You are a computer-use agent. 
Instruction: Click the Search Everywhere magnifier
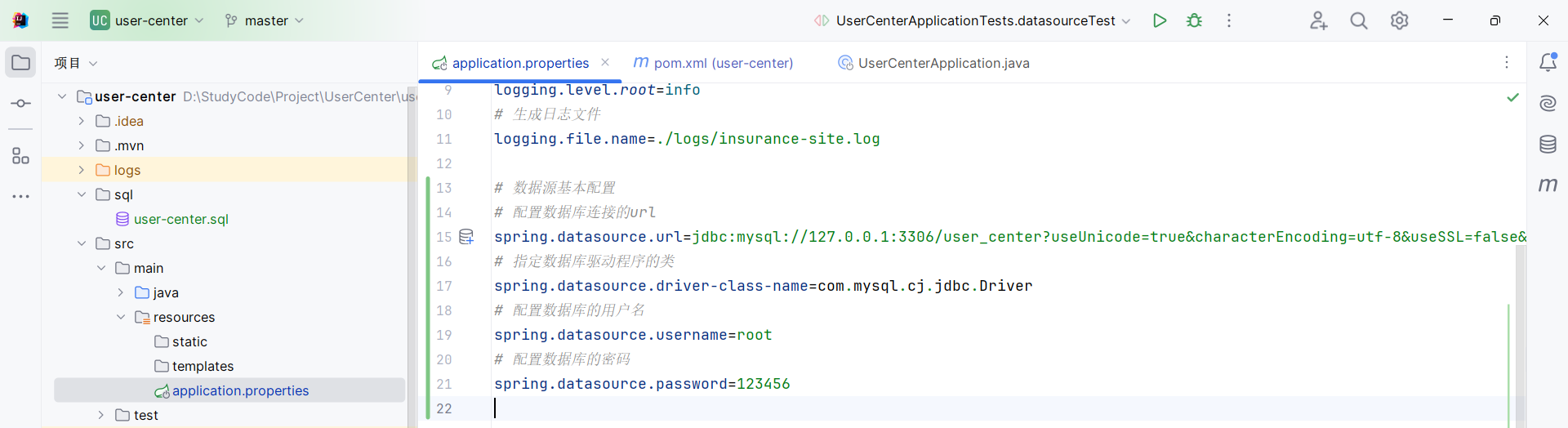pos(1358,20)
